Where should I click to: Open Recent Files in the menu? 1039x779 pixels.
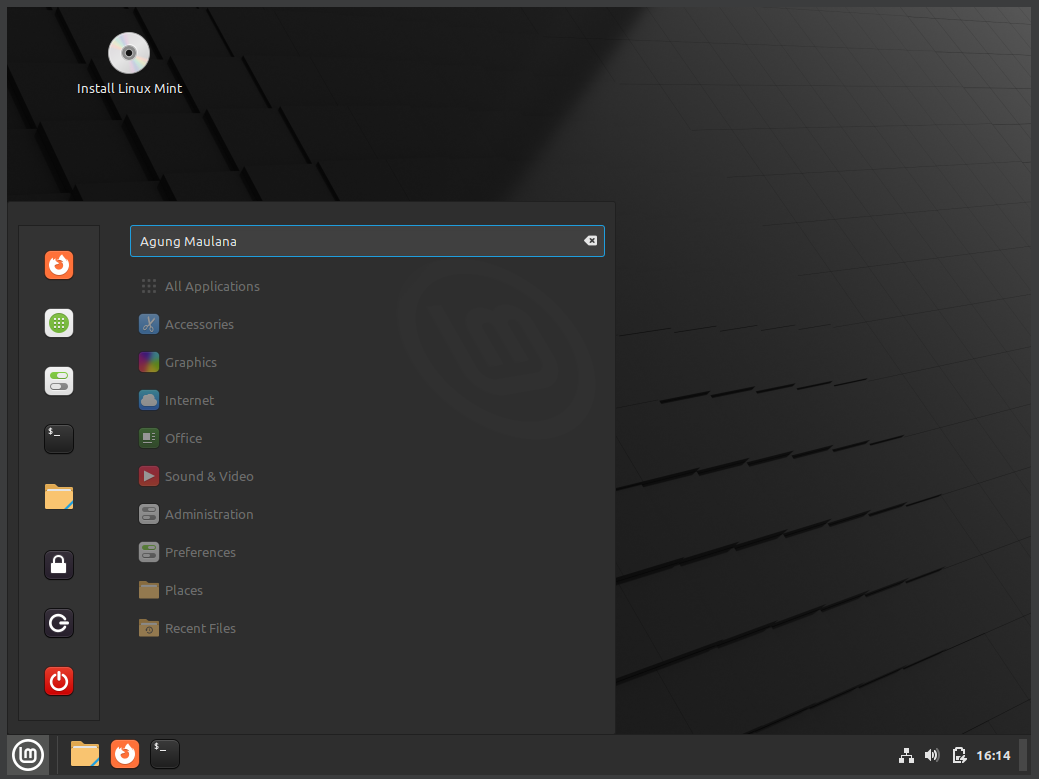click(x=199, y=628)
